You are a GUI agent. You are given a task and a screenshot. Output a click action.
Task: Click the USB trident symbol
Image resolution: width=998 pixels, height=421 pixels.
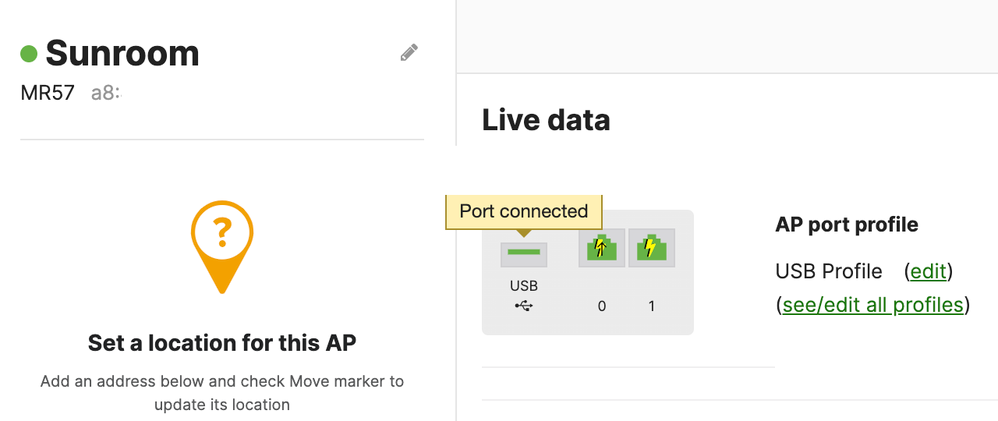[524, 306]
